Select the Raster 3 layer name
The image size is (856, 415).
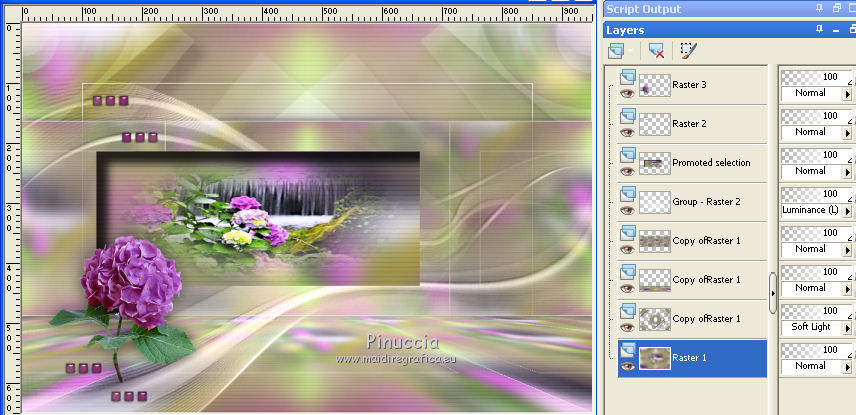689,85
